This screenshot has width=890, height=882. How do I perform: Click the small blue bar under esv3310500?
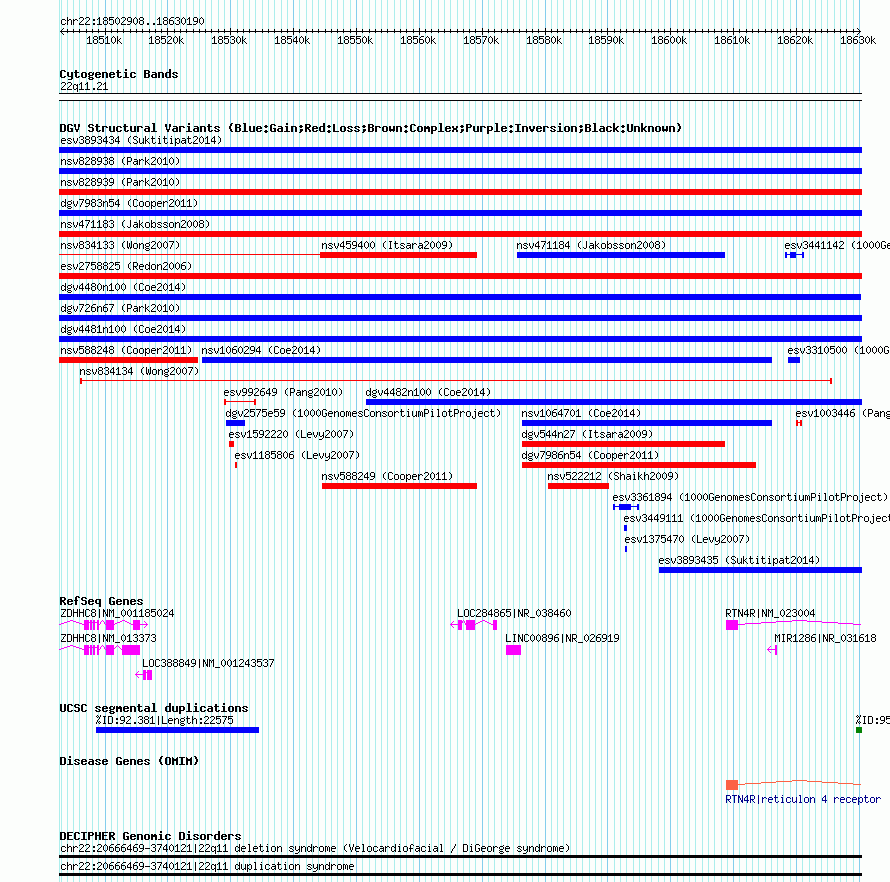point(794,360)
